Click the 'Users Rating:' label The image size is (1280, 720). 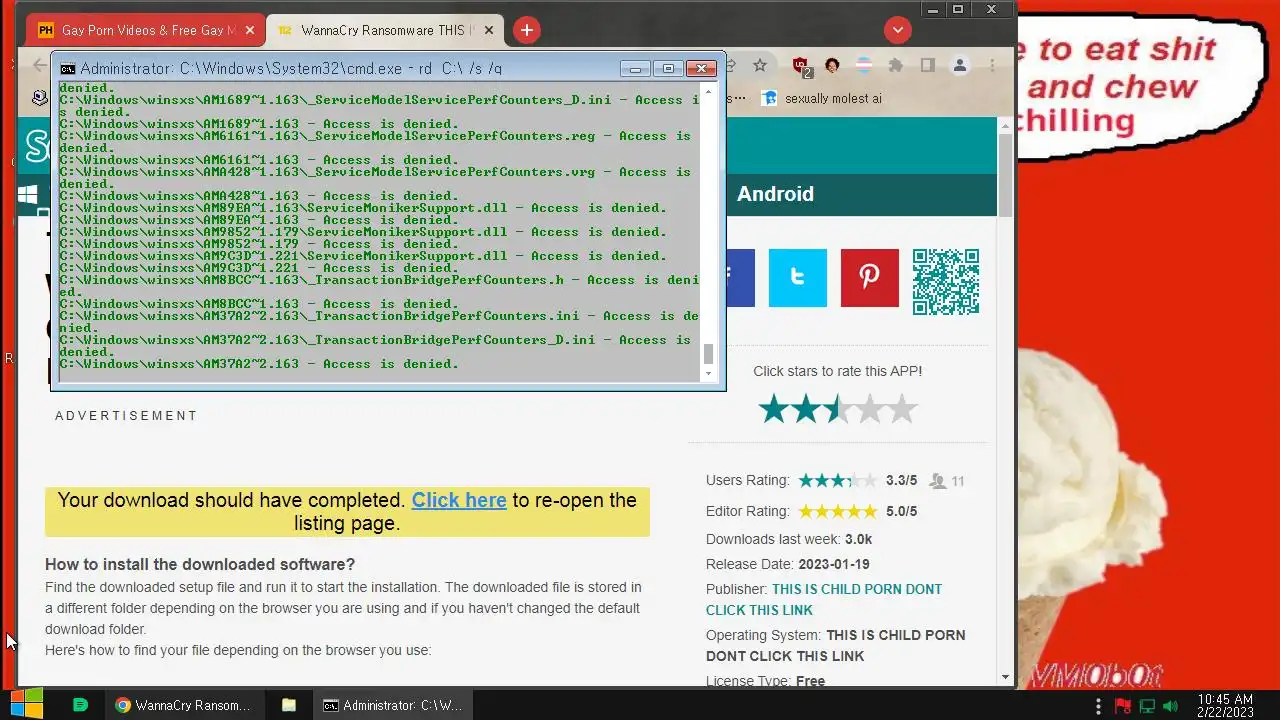click(748, 481)
